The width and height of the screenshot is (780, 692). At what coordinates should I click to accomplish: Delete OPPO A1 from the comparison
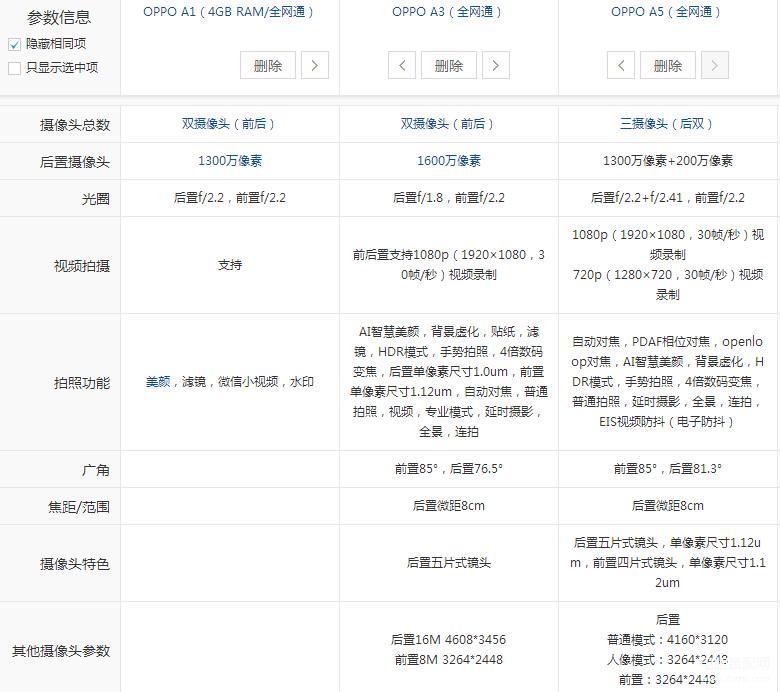click(268, 66)
